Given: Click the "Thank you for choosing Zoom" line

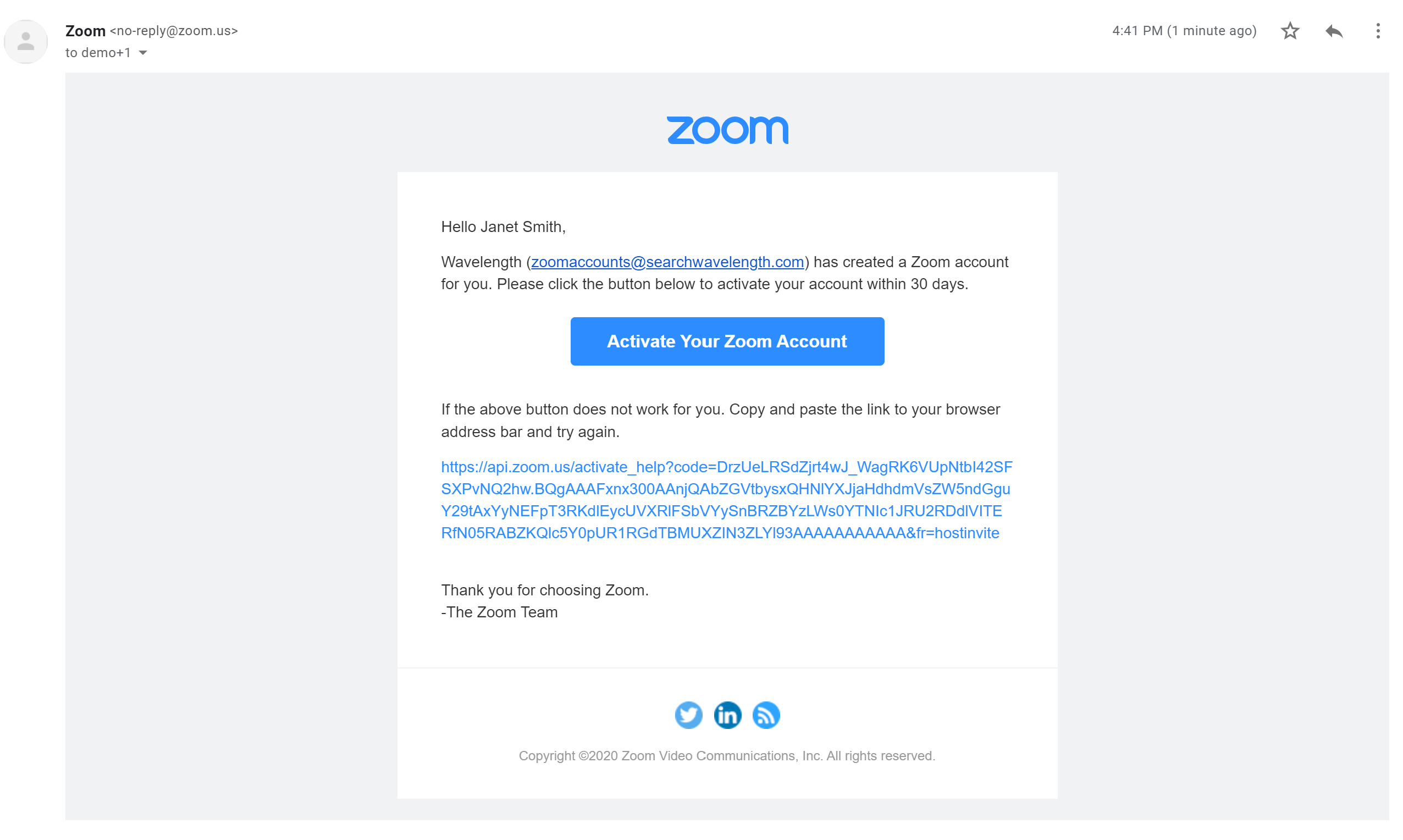Looking at the screenshot, I should tap(544, 590).
